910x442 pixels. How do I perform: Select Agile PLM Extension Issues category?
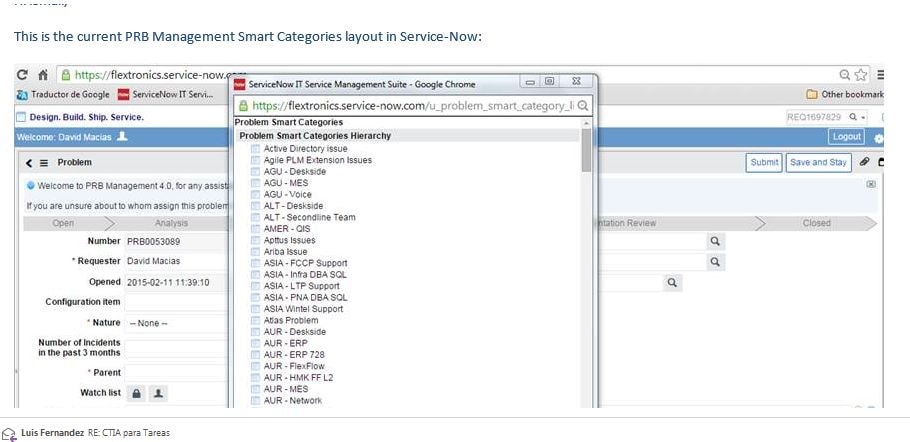(x=317, y=160)
